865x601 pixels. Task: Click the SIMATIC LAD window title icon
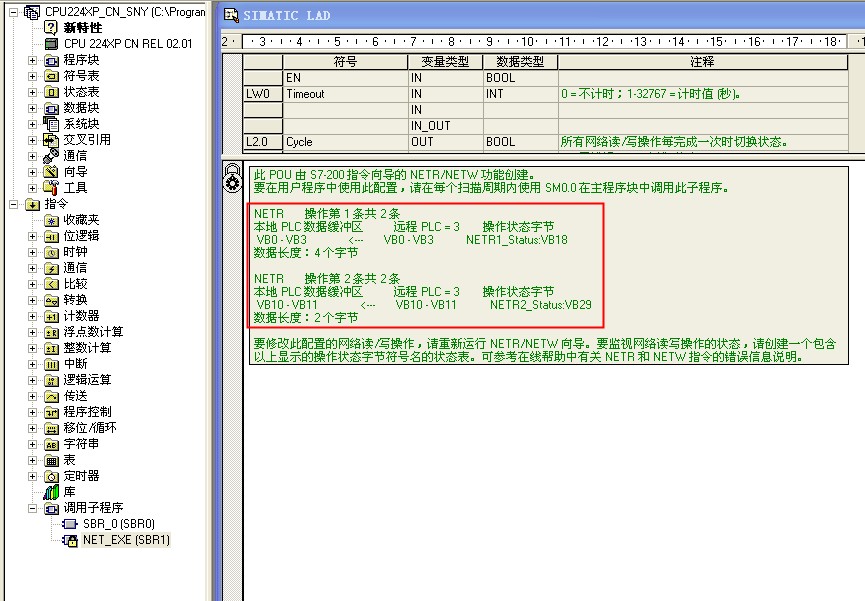tap(231, 15)
